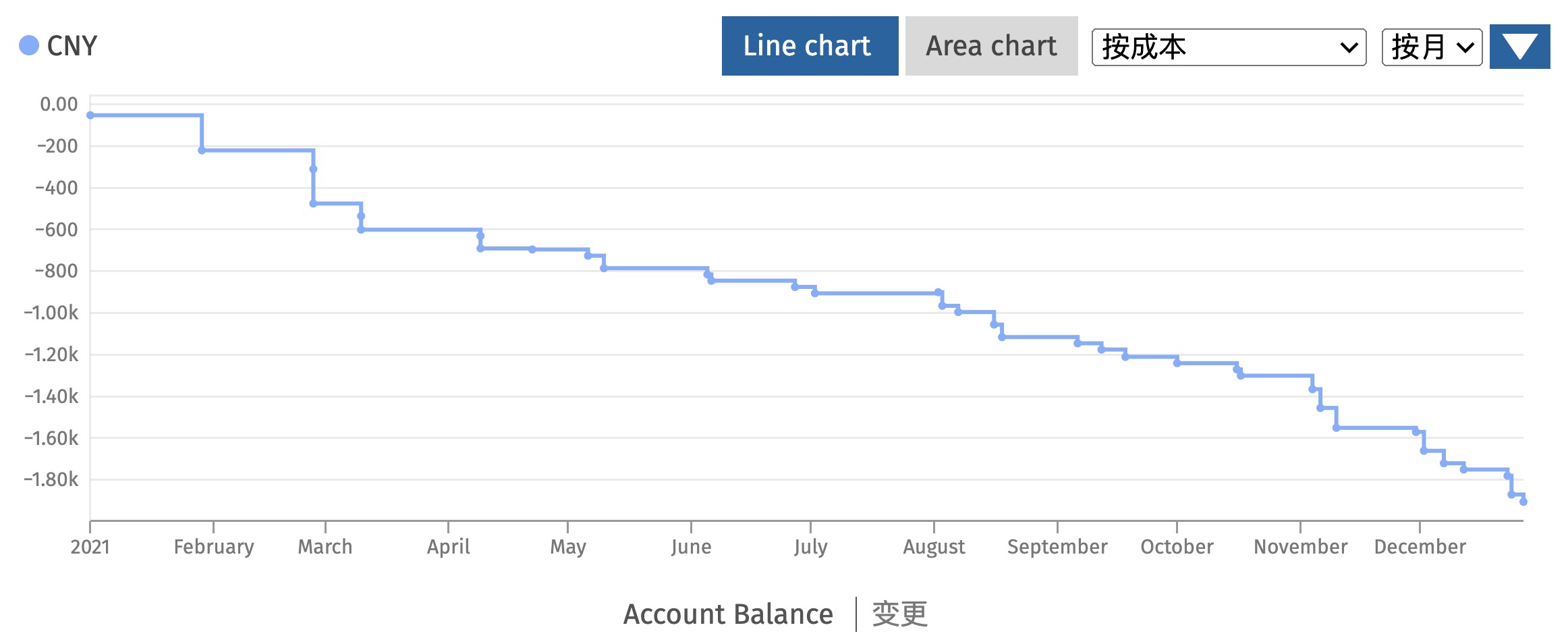Select the Account Balance chart tab
The width and height of the screenshot is (1568, 640).
(x=729, y=613)
